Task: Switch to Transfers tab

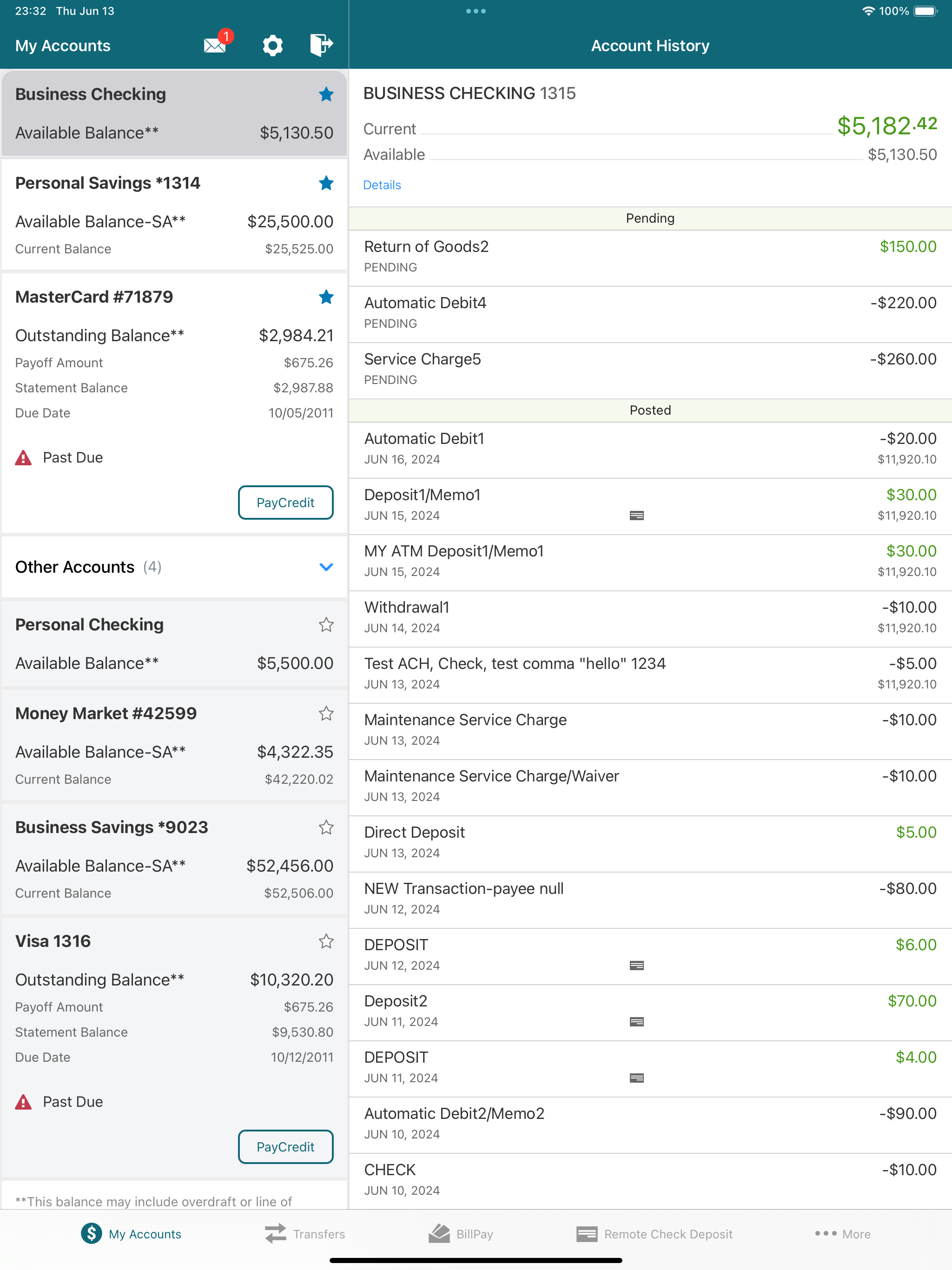Action: coord(305,1234)
